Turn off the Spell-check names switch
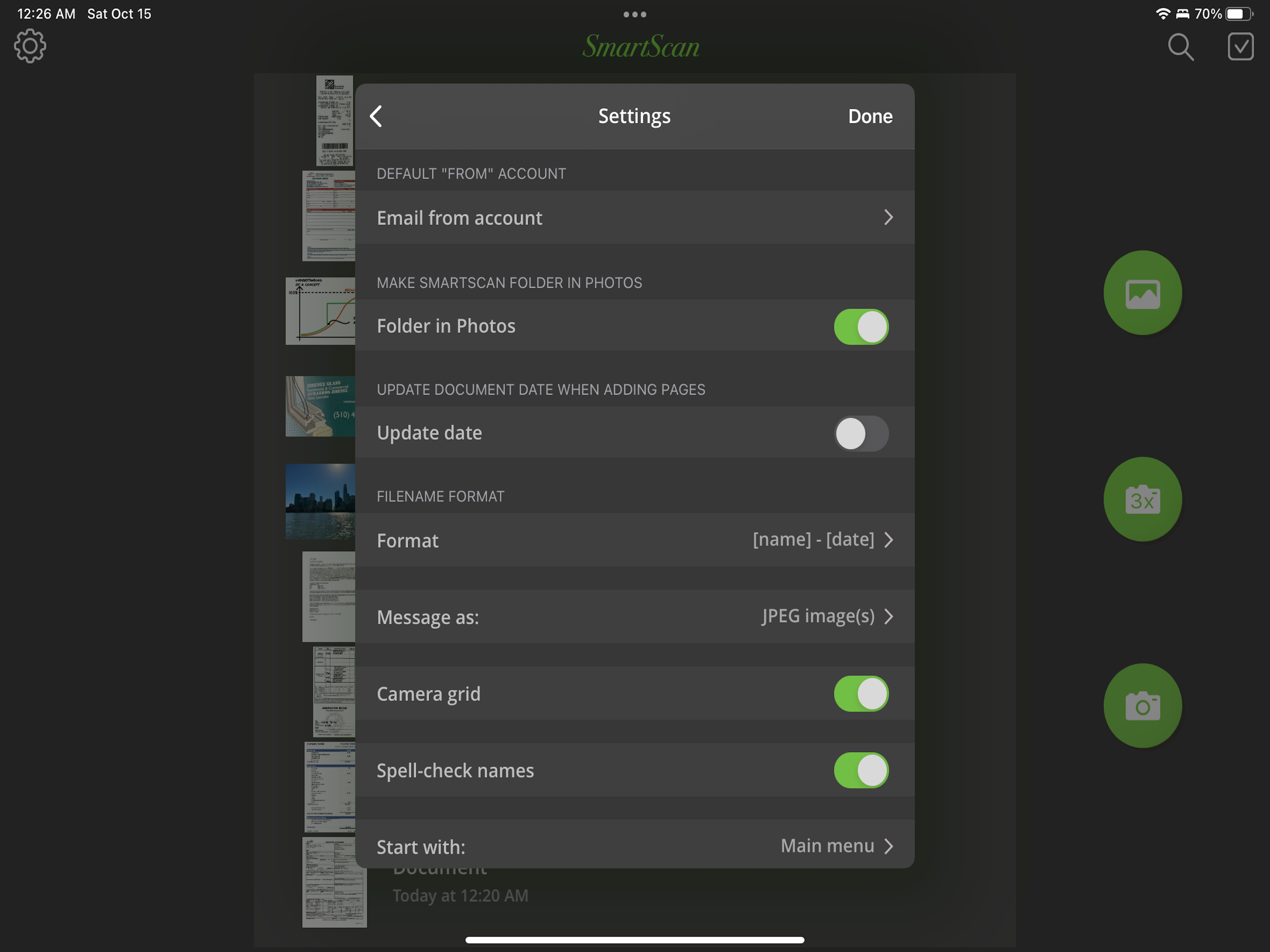The height and width of the screenshot is (952, 1270). pyautogui.click(x=860, y=771)
